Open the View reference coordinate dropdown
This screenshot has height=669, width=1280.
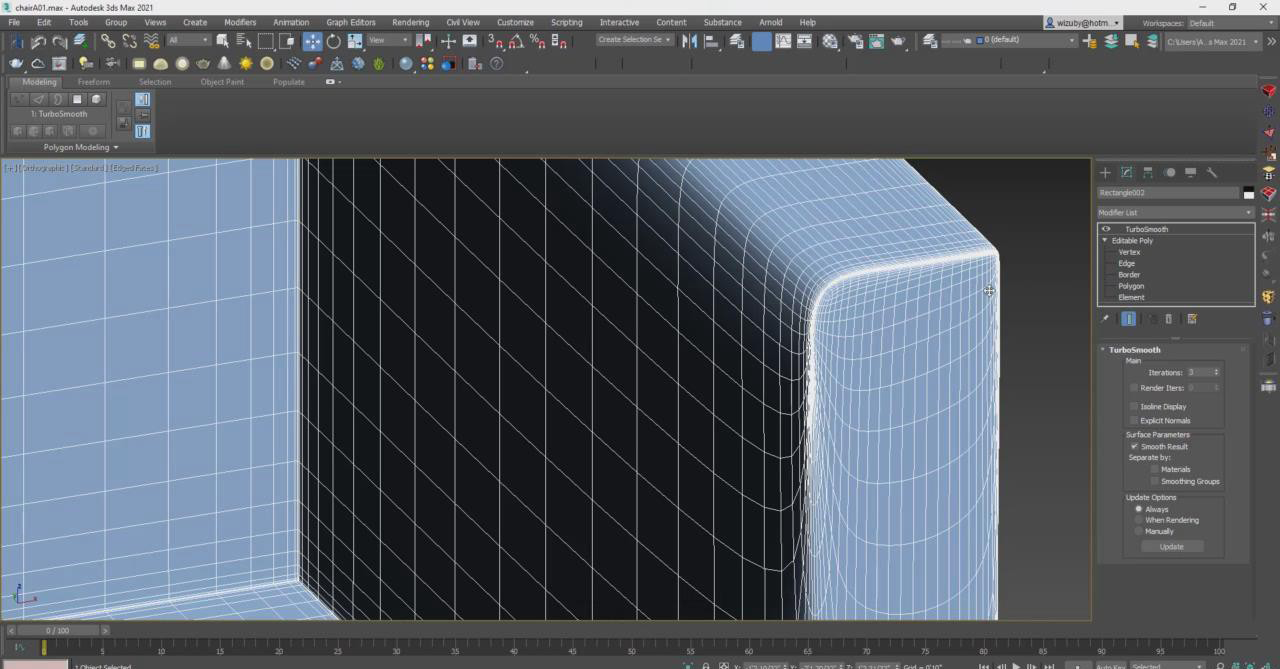point(388,41)
